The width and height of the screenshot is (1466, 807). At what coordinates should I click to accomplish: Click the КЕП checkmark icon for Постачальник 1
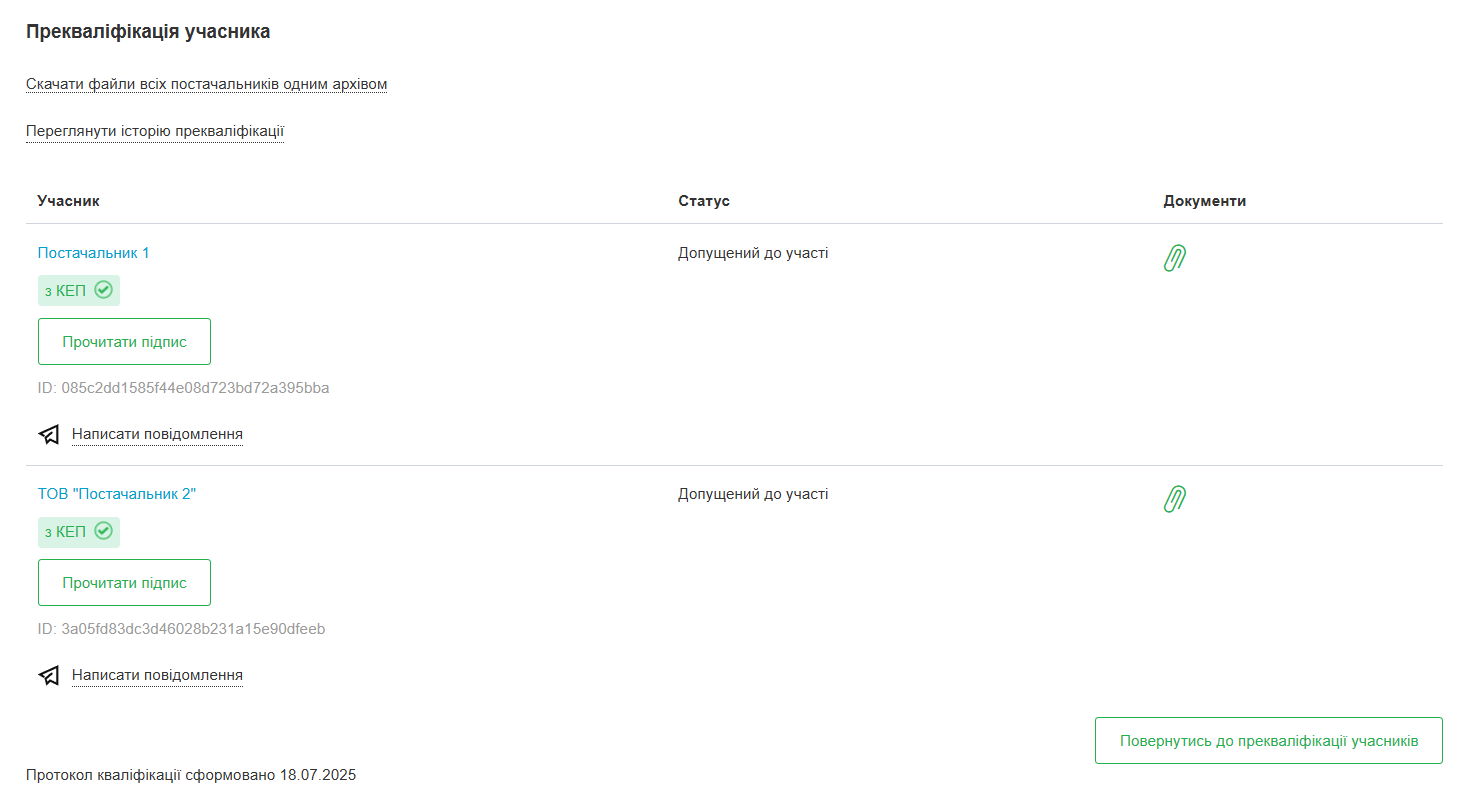[x=103, y=291]
